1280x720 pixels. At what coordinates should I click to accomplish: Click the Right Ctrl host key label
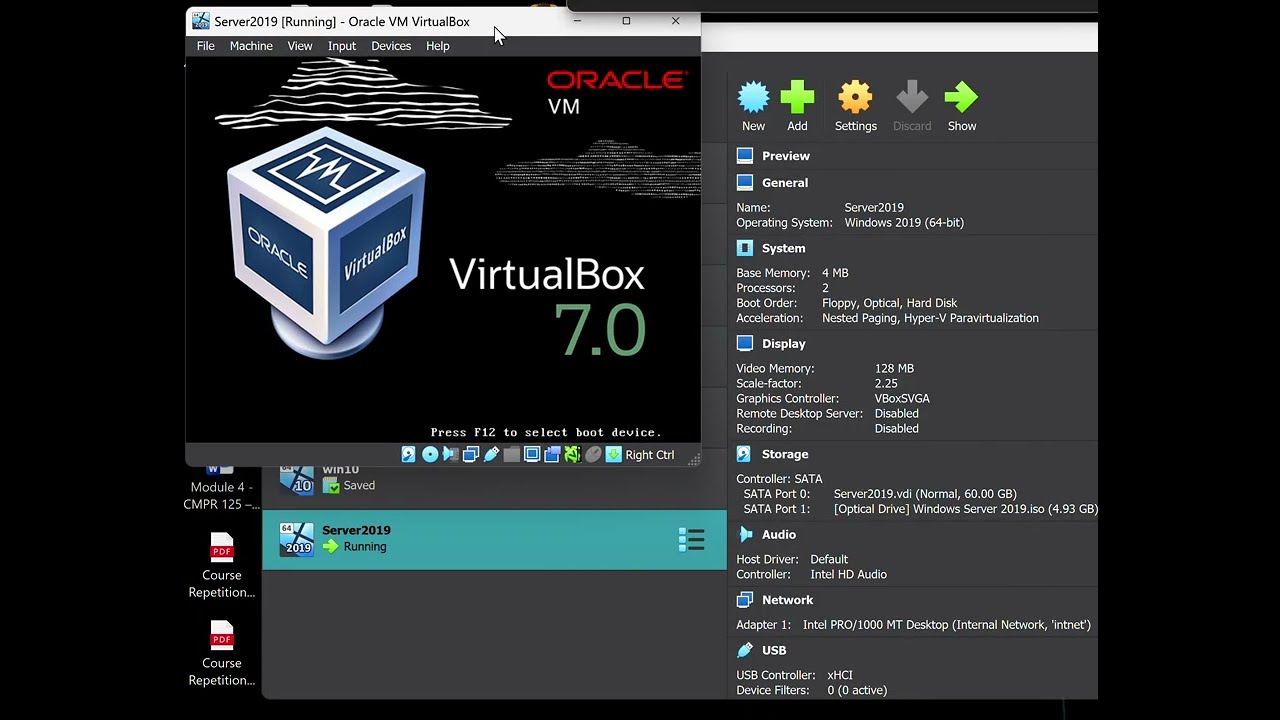tap(650, 455)
